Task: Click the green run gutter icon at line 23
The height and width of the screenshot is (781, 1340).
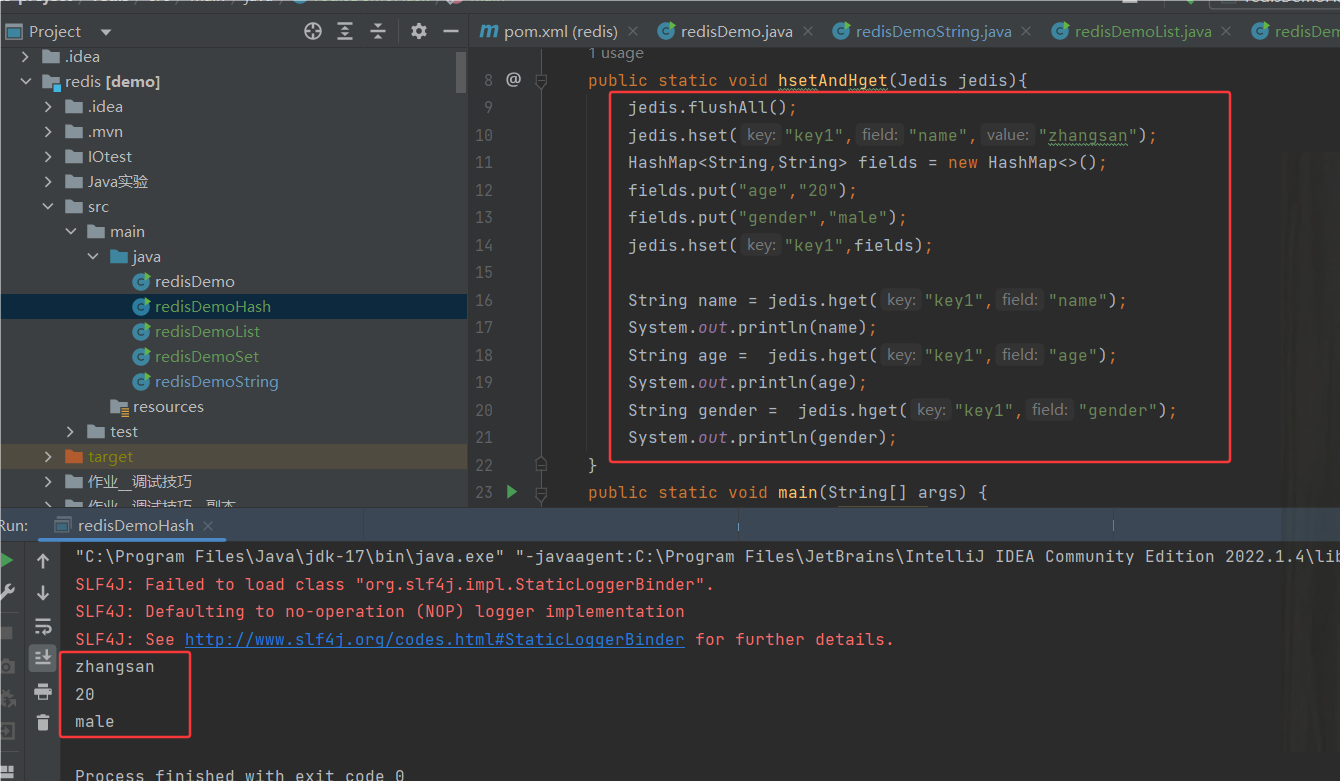Action: coord(512,492)
